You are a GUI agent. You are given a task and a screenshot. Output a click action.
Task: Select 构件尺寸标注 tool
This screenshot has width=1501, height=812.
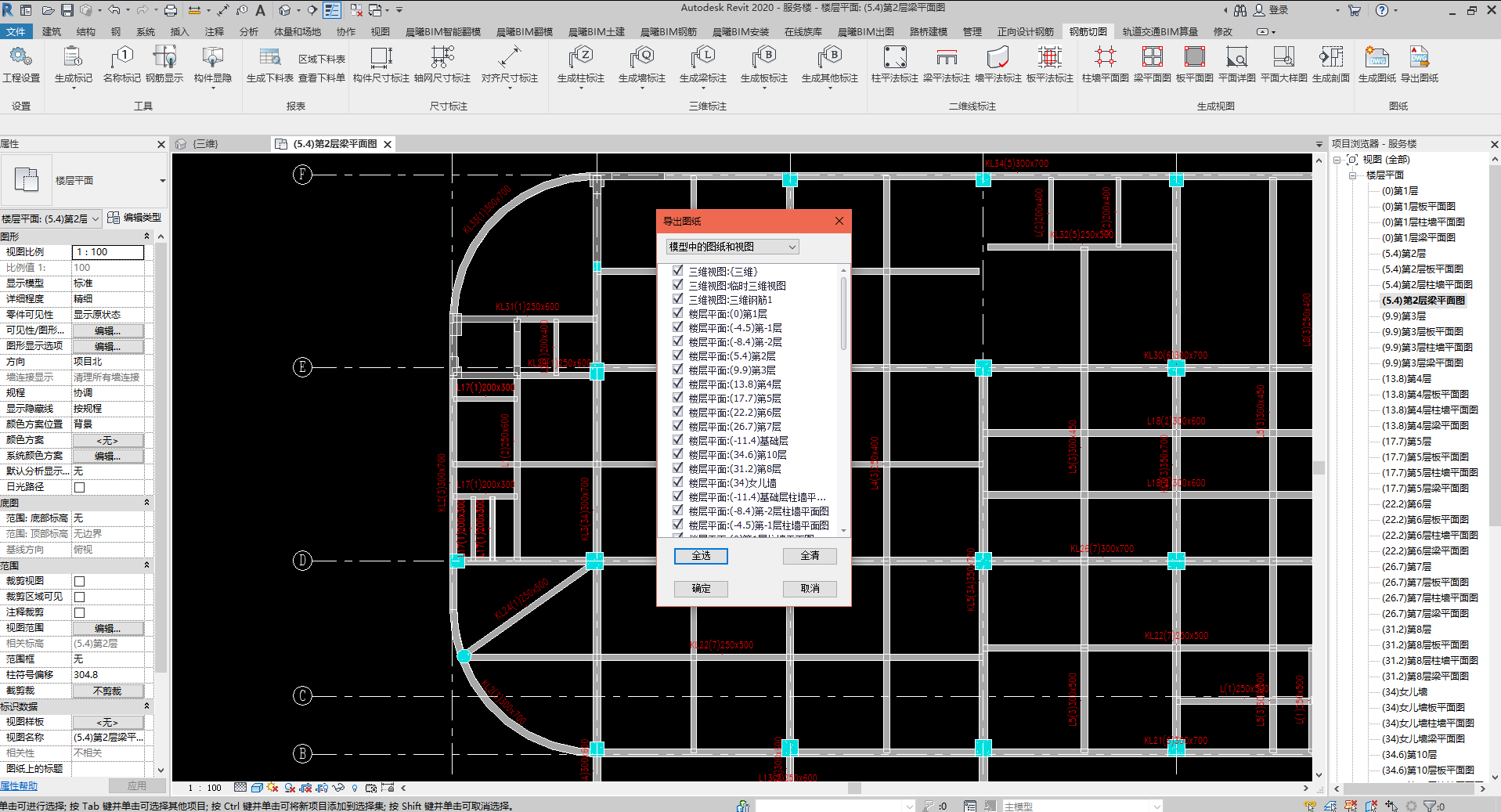point(381,63)
